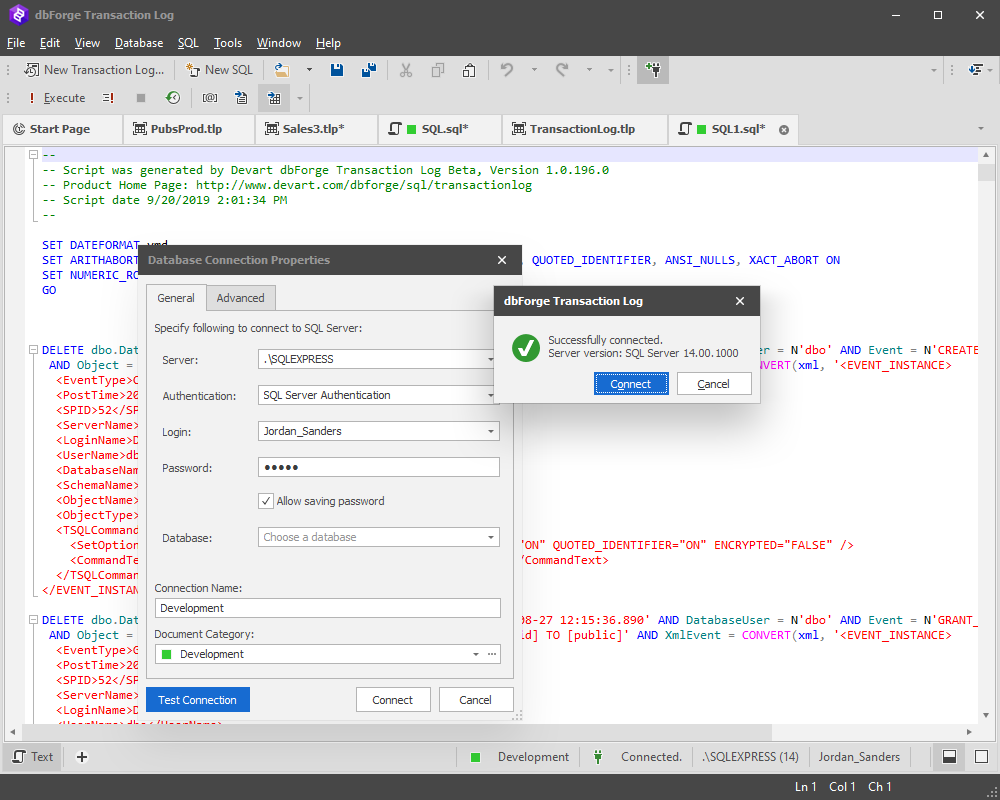Click the green clock history icon
The width and height of the screenshot is (1000, 800).
(173, 98)
